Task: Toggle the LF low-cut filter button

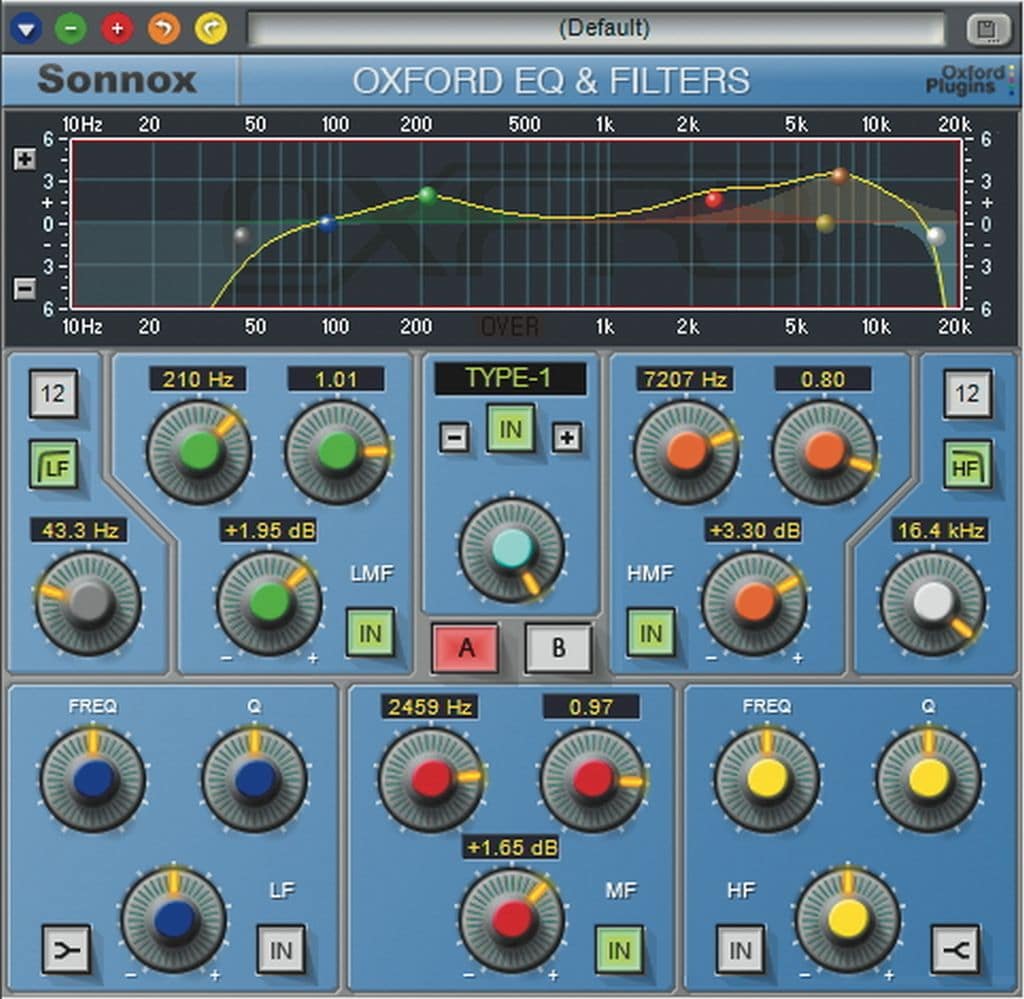Action: tap(54, 465)
